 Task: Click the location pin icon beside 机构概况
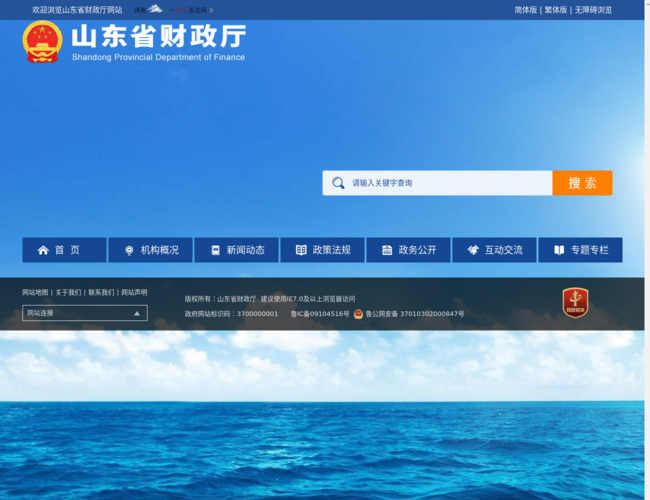point(129,250)
